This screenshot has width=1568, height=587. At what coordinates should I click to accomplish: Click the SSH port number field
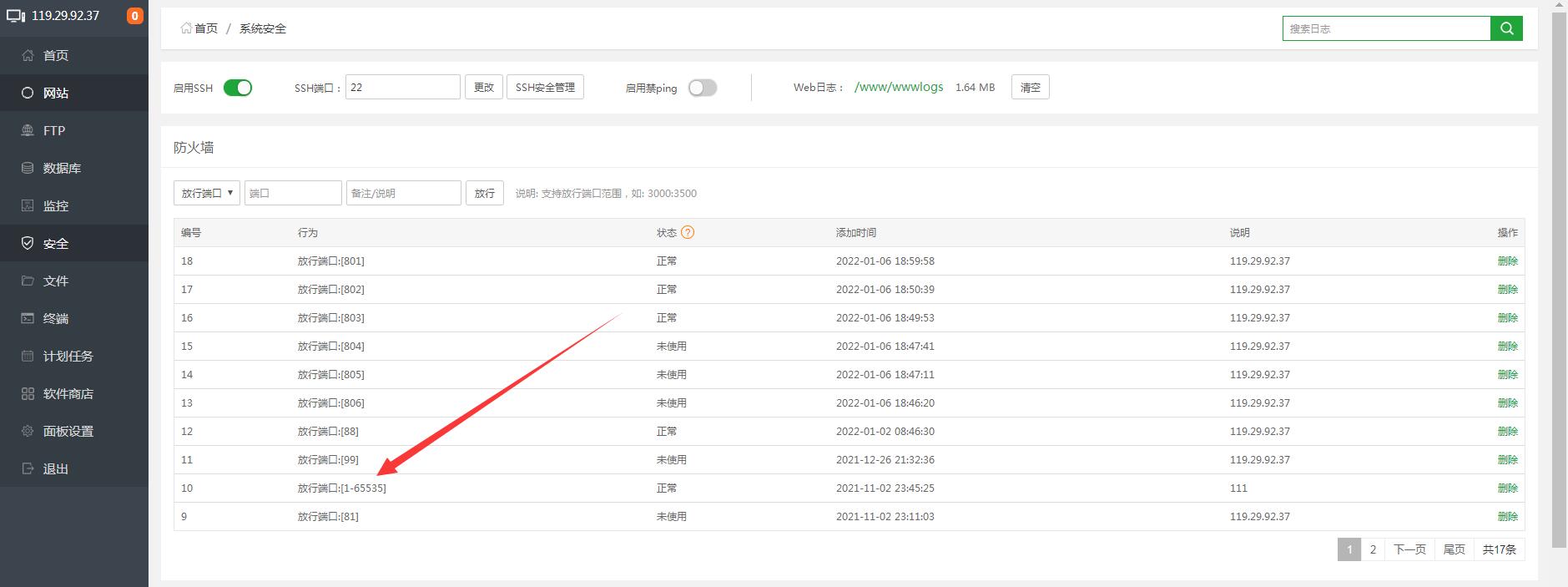tap(402, 87)
